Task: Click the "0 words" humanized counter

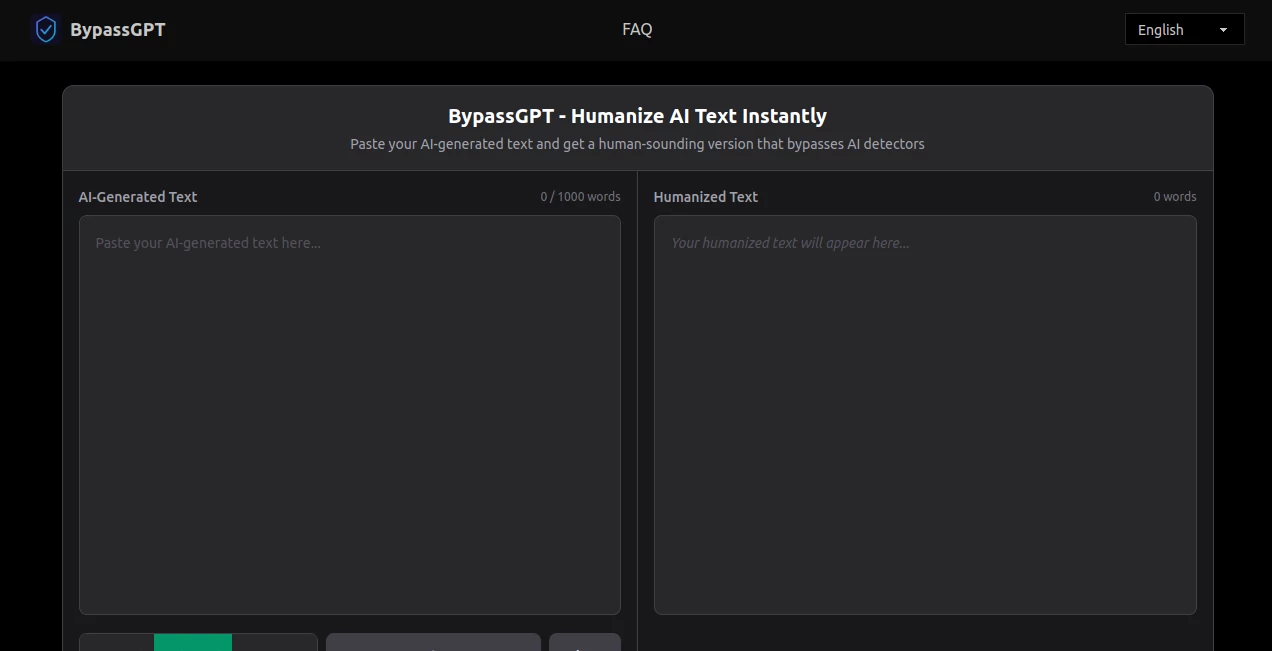Action: (x=1175, y=197)
